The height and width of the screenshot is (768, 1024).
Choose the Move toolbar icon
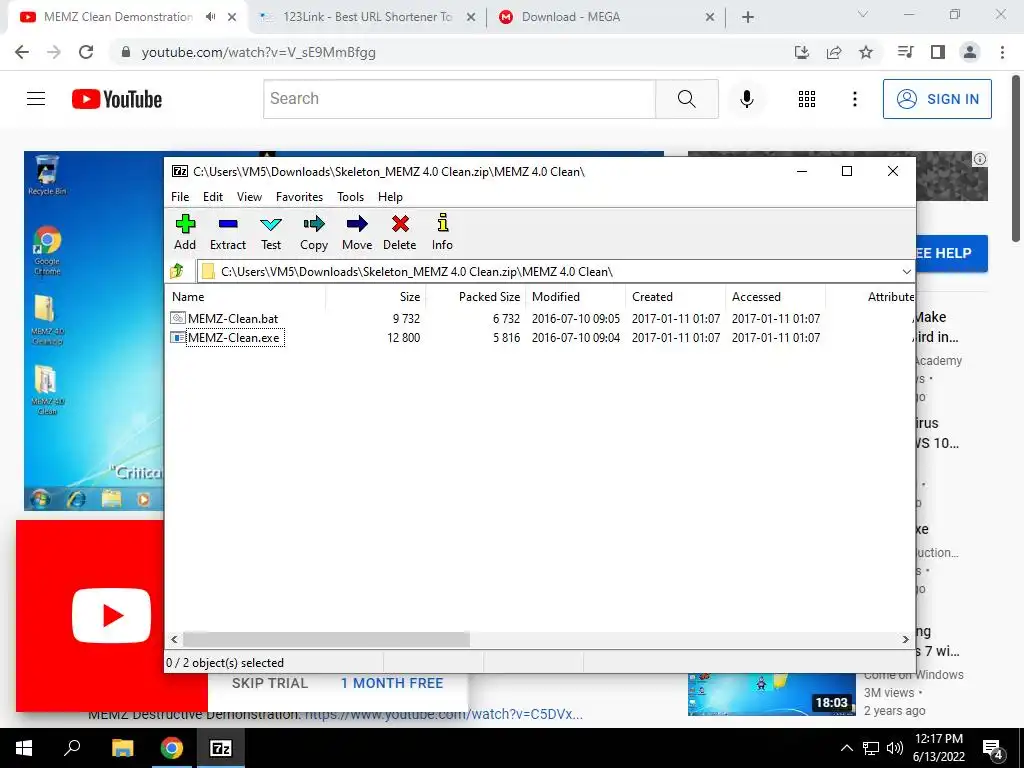[x=357, y=232]
